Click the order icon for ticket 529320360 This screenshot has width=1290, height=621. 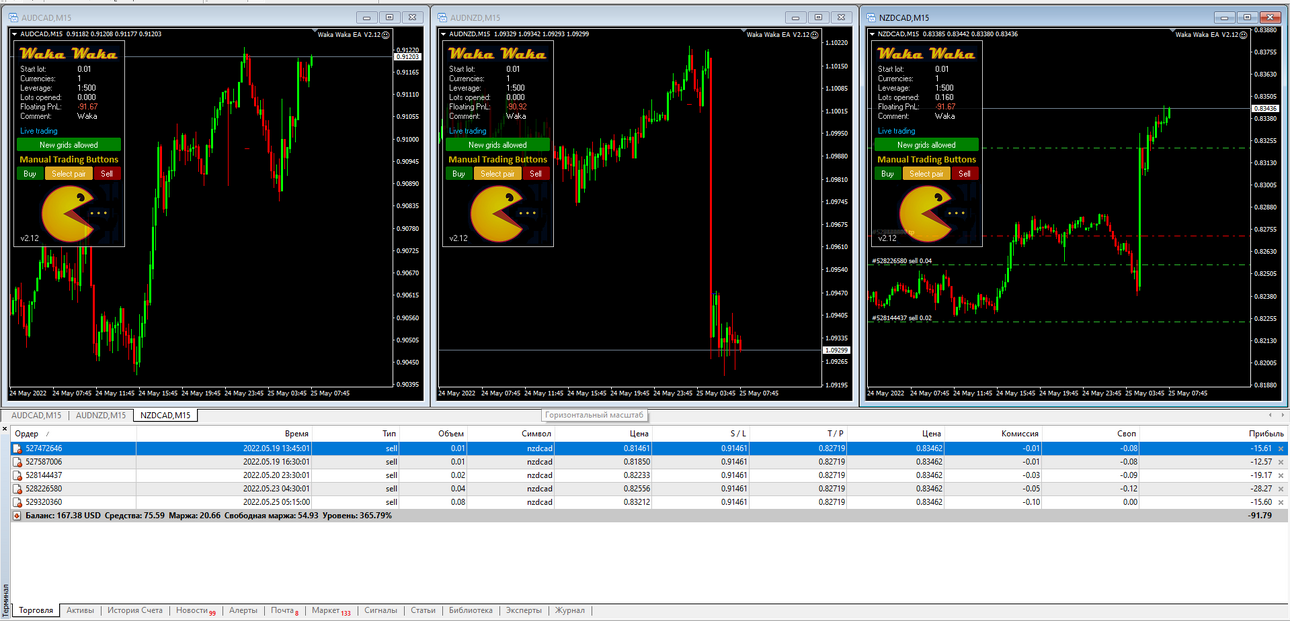coord(17,501)
